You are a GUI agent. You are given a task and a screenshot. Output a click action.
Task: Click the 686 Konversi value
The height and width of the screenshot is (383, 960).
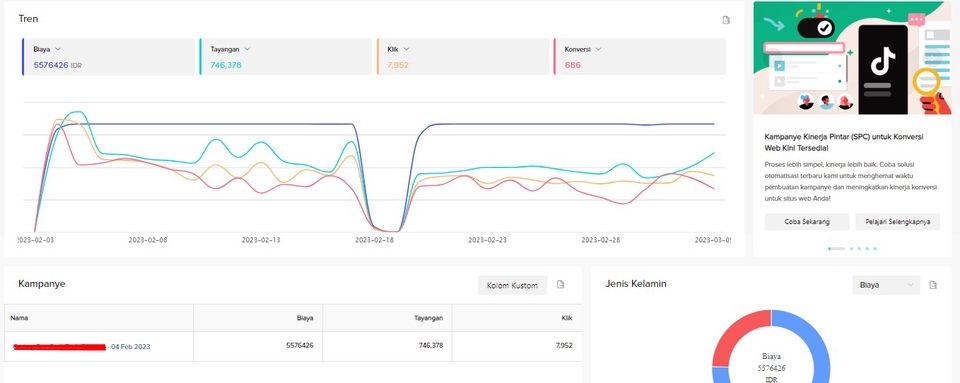(x=572, y=65)
